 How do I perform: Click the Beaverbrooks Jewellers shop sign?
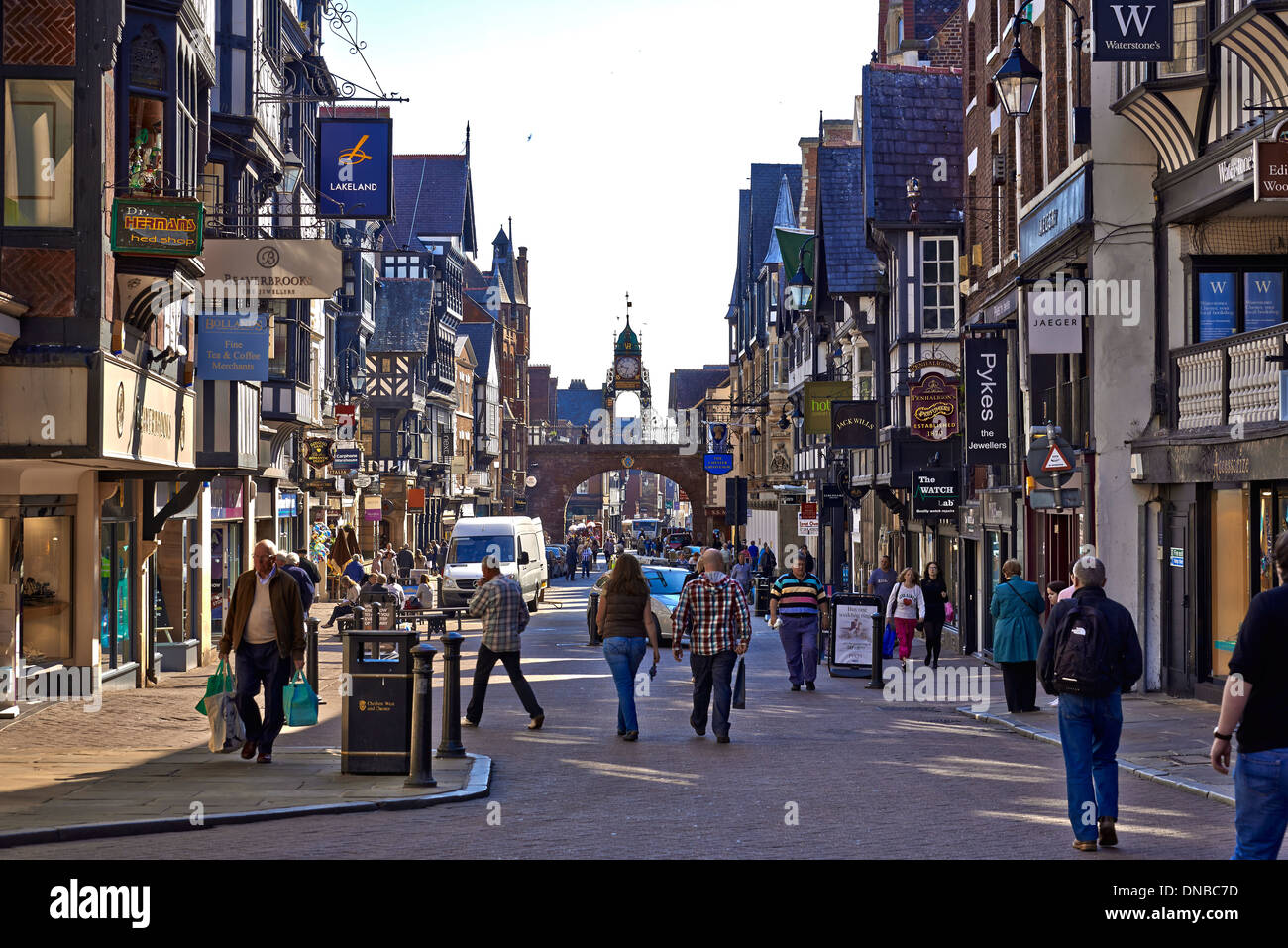coord(271,268)
